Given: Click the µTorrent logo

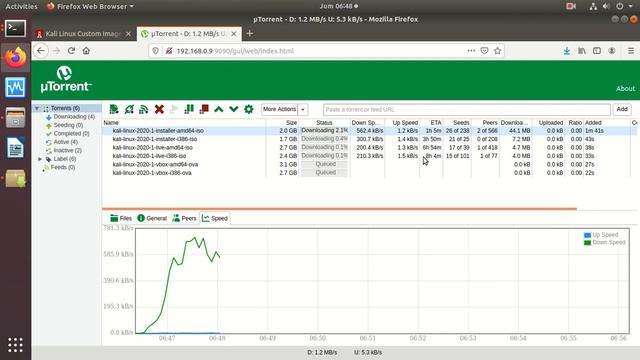Looking at the screenshot, I should [66, 80].
